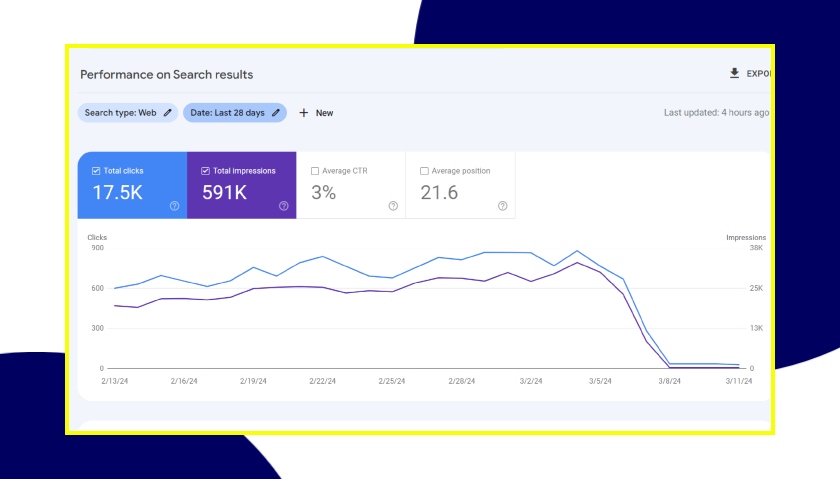This screenshot has height=479, width=840.
Task: Open the 'Search type: Web' filter
Action: pyautogui.click(x=120, y=113)
